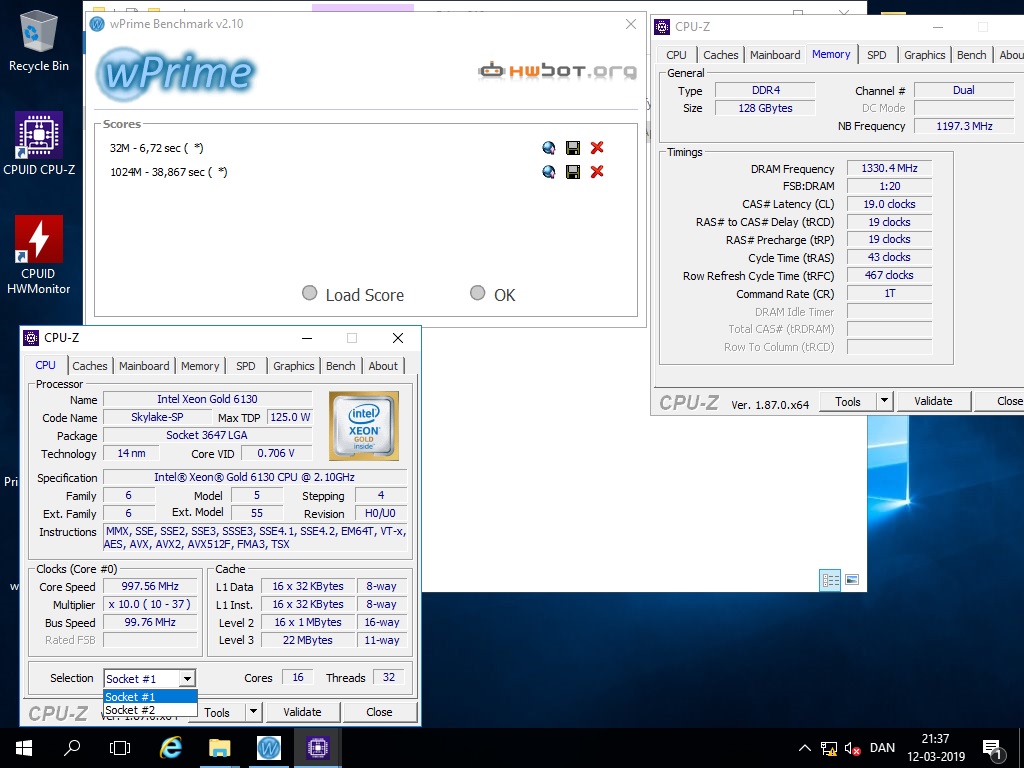Switch to Graphics tab in front CPU-Z

click(x=293, y=366)
